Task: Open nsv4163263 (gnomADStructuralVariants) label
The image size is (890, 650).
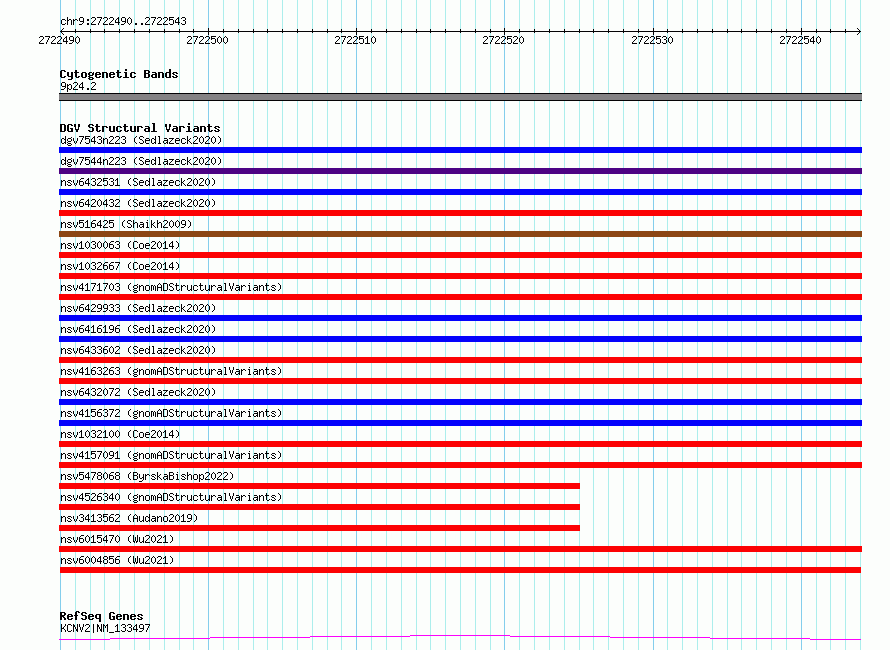Action: [x=171, y=371]
